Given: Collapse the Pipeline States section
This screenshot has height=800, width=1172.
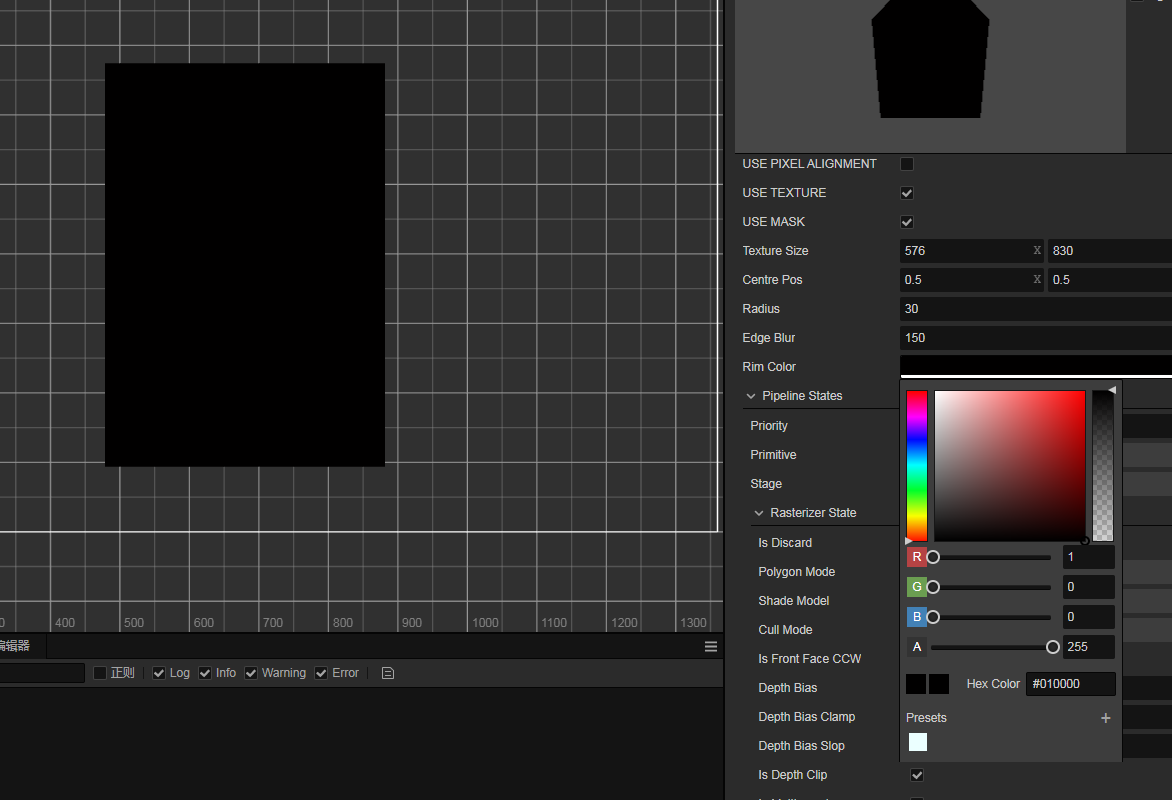Looking at the screenshot, I should point(751,396).
